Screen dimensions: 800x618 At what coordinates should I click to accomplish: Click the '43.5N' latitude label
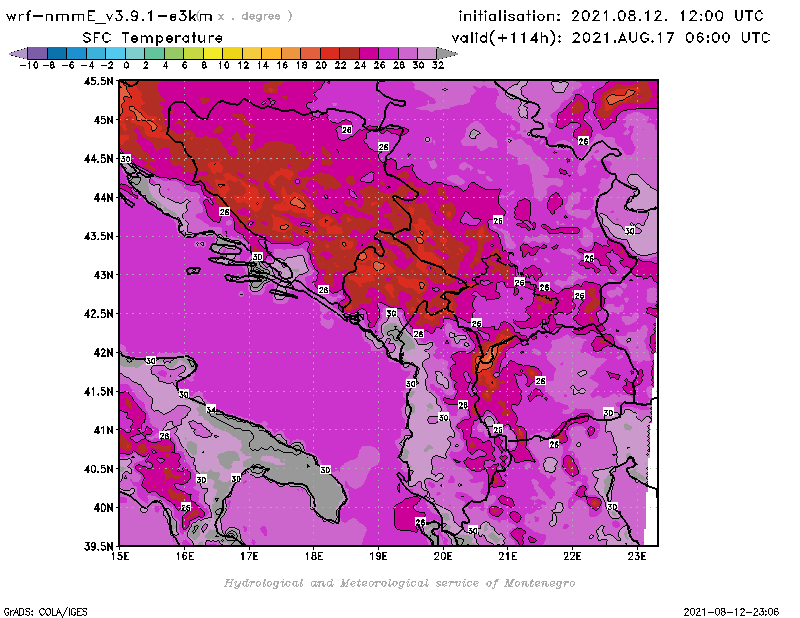click(x=98, y=236)
